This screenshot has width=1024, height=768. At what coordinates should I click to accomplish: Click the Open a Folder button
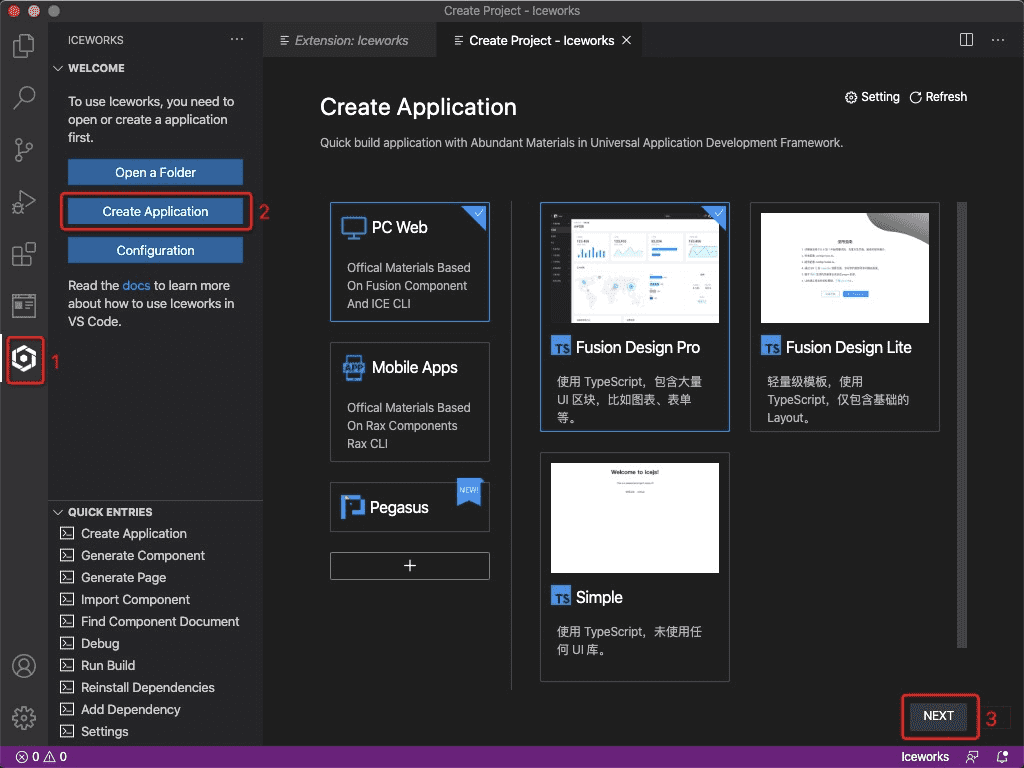(x=155, y=172)
